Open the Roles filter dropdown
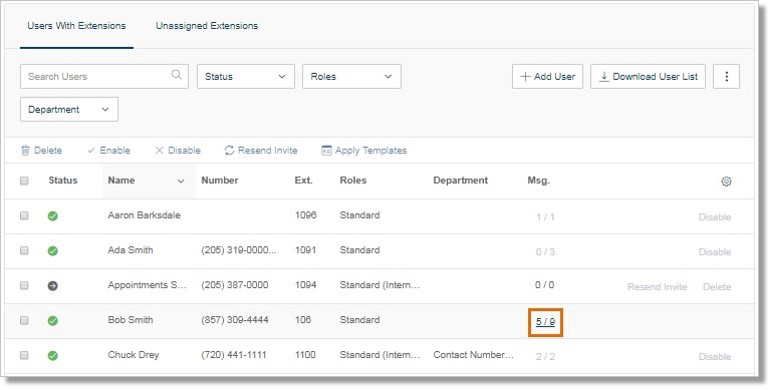Image resolution: width=771 pixels, height=389 pixels. pyautogui.click(x=352, y=77)
